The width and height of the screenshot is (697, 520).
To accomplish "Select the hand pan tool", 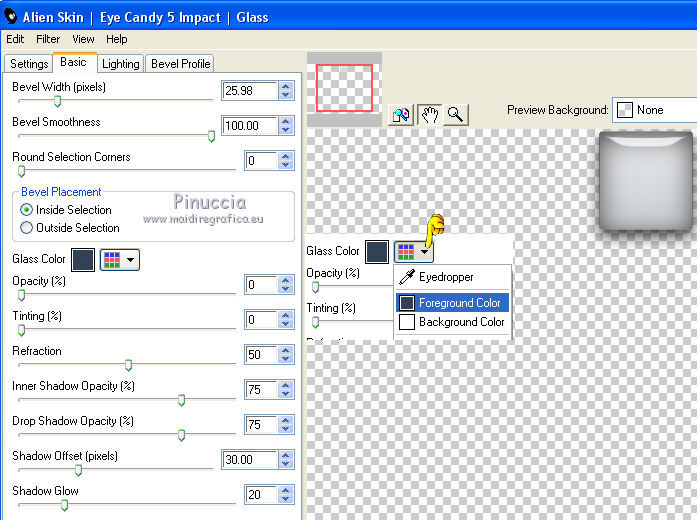I will 429,115.
